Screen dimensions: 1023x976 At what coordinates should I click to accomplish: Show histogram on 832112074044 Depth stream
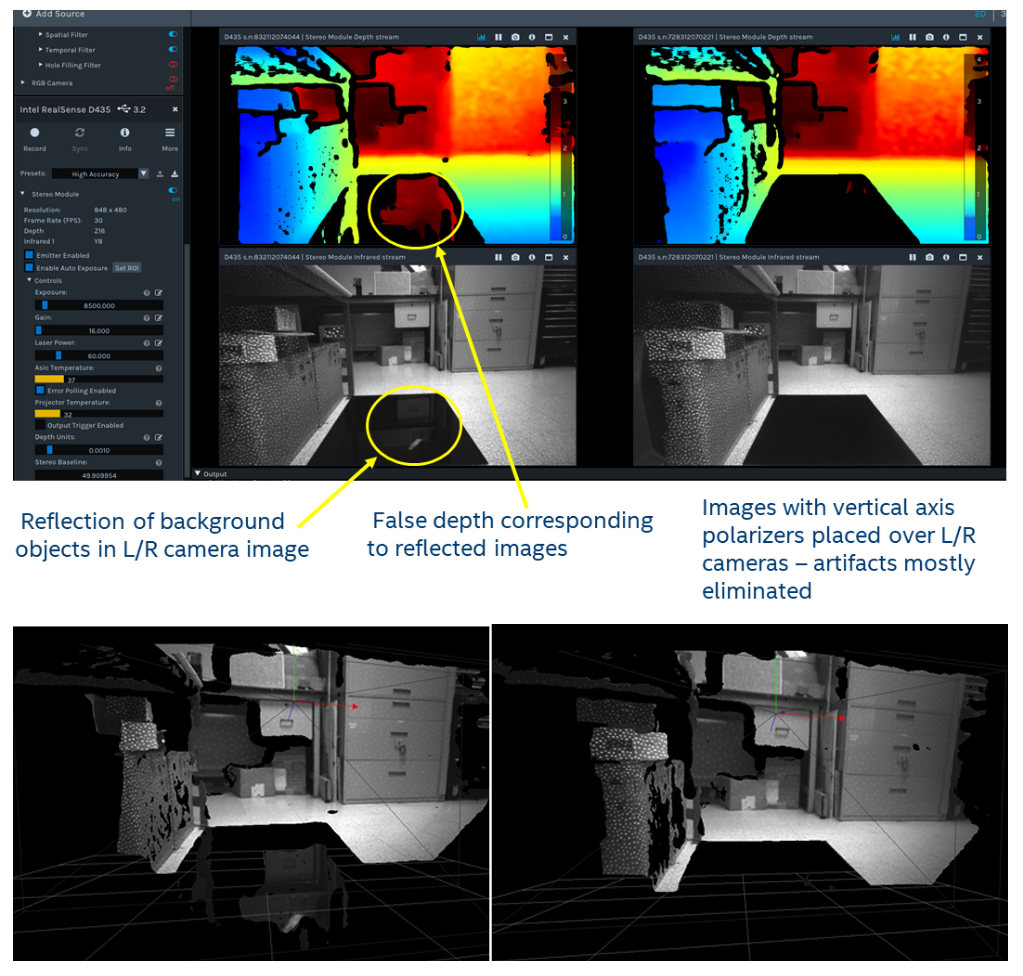[x=481, y=37]
